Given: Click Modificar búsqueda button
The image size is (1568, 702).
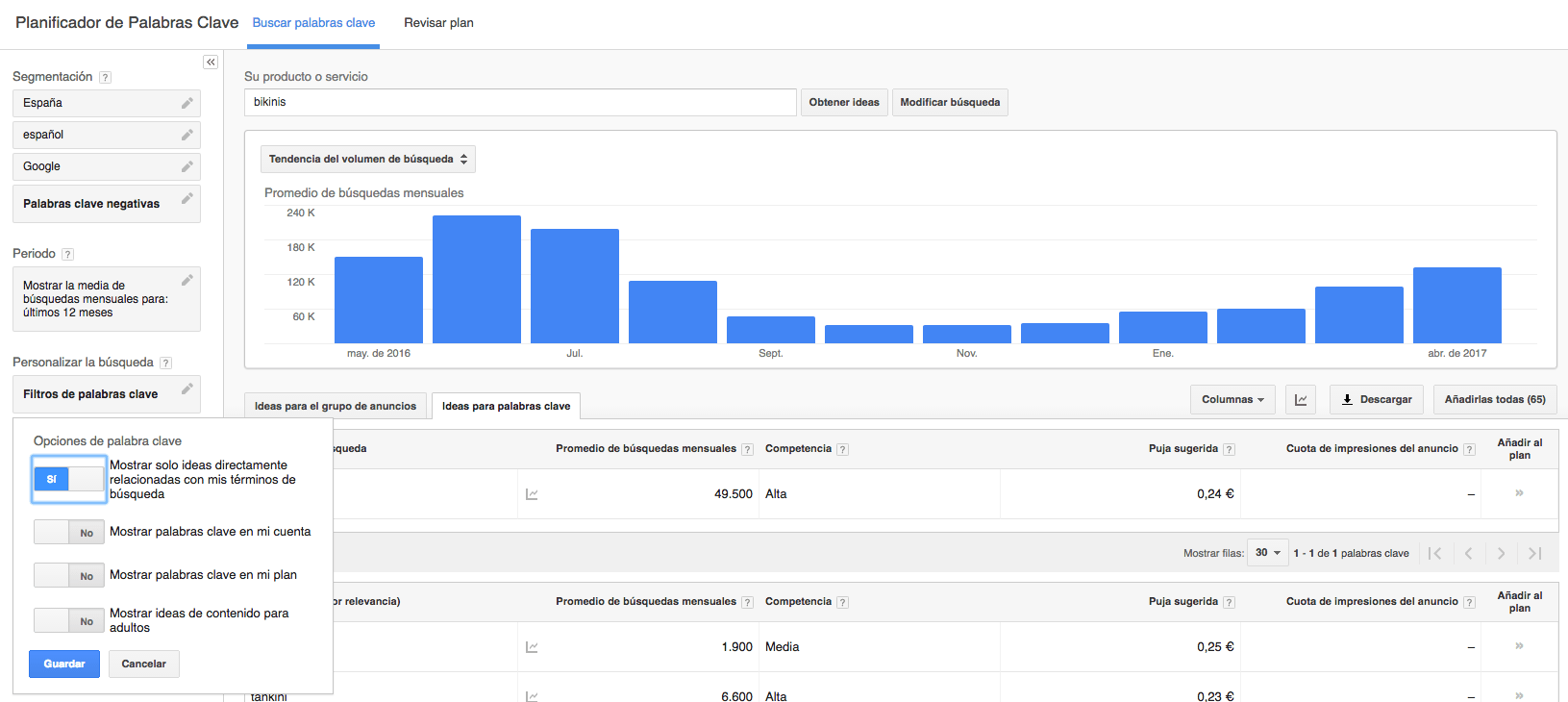Looking at the screenshot, I should (x=950, y=103).
